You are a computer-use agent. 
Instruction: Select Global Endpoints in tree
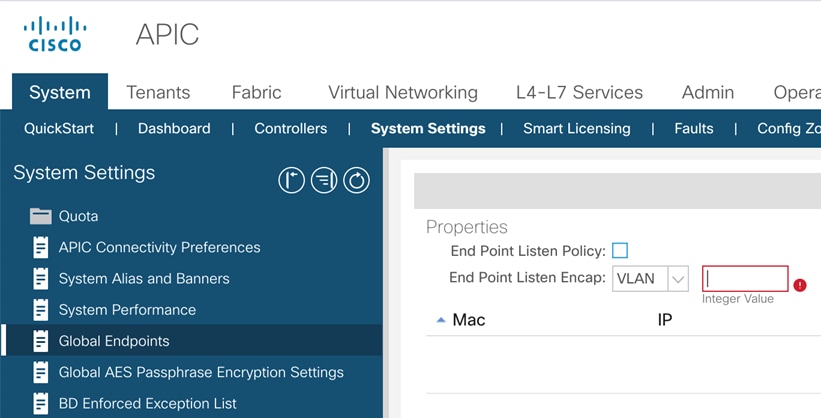point(114,341)
